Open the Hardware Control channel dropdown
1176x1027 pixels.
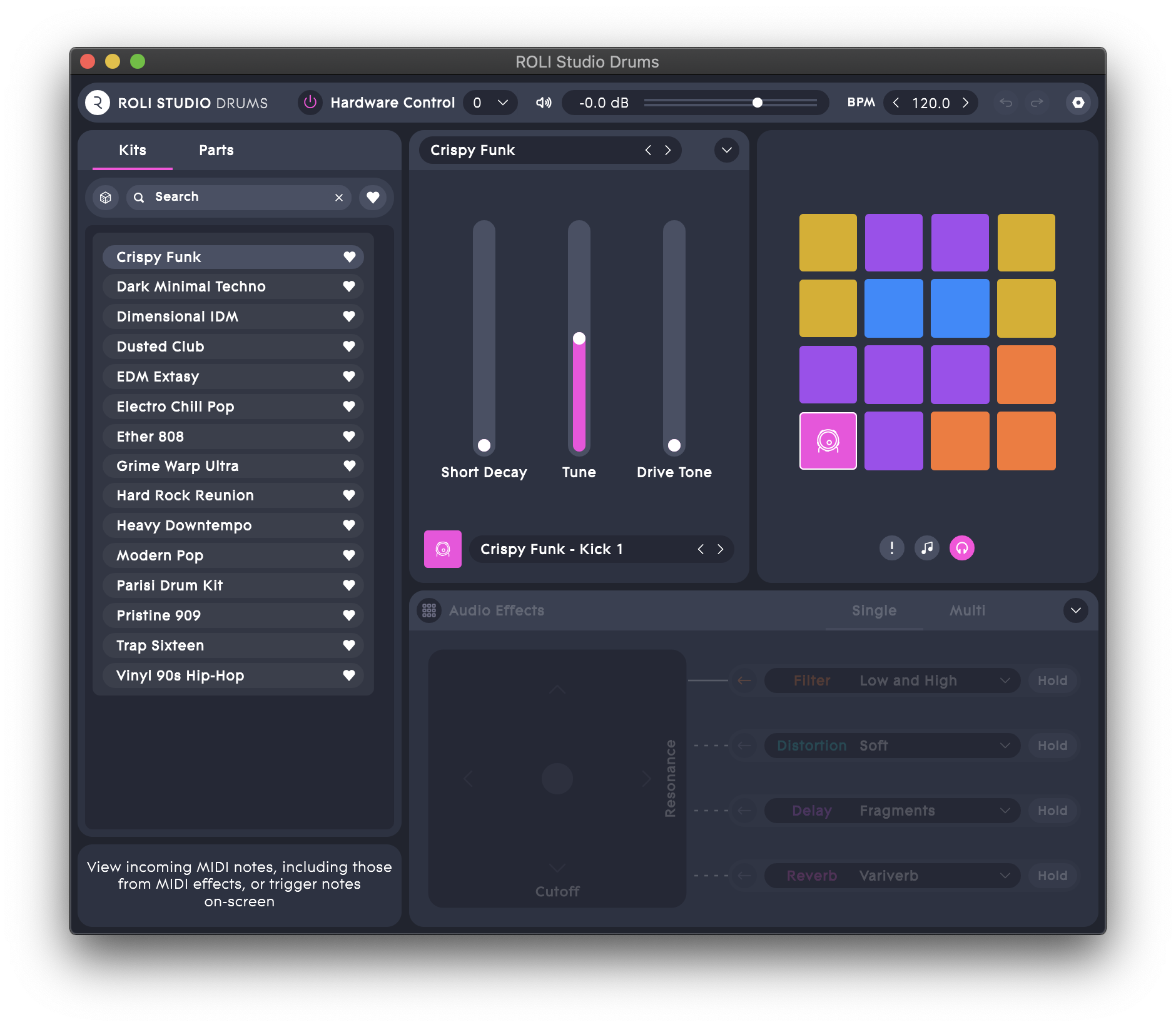[x=490, y=103]
